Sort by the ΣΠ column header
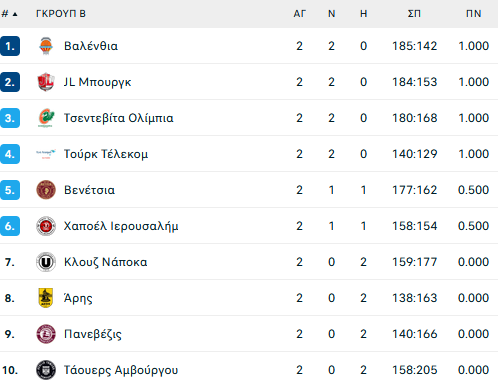Viewport: 498px width, 385px height. (x=414, y=14)
